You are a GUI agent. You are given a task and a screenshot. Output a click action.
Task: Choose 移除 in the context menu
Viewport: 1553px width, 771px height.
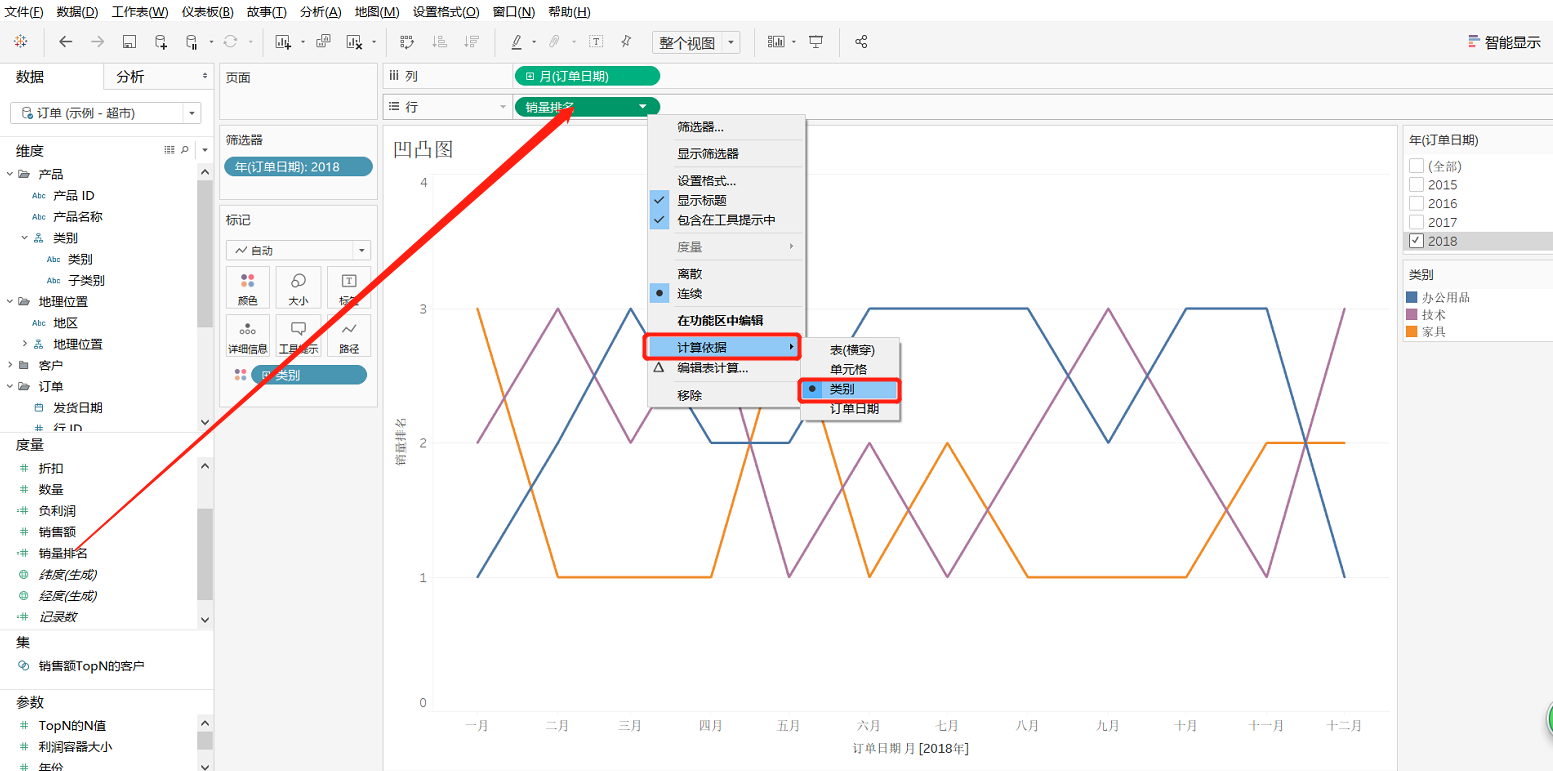coord(727,395)
